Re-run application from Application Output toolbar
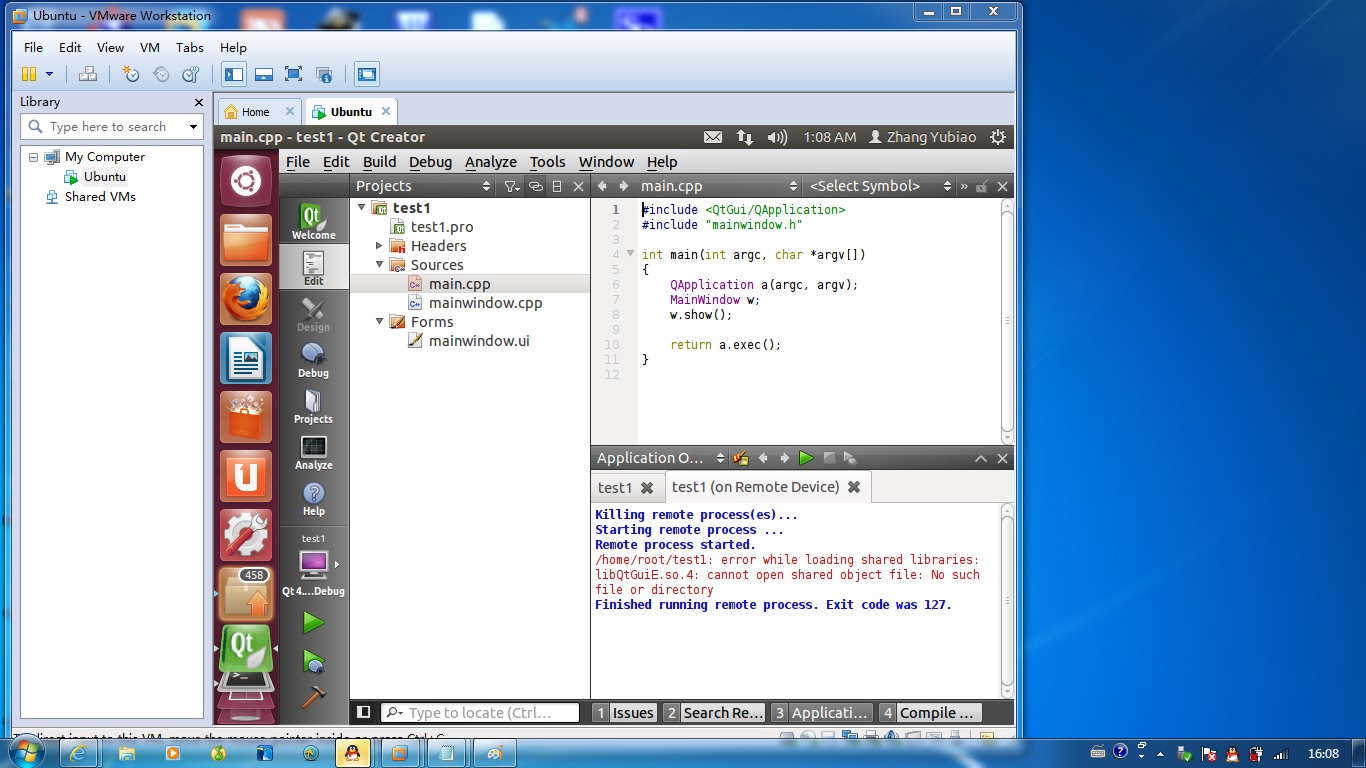Screen dimensions: 1366x768 pos(806,458)
